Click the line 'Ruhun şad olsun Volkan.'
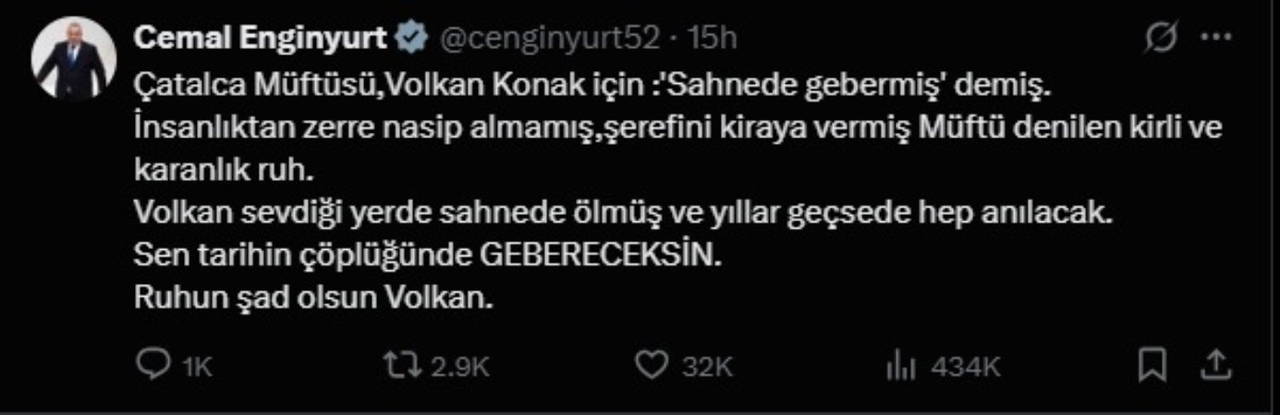 [x=314, y=298]
